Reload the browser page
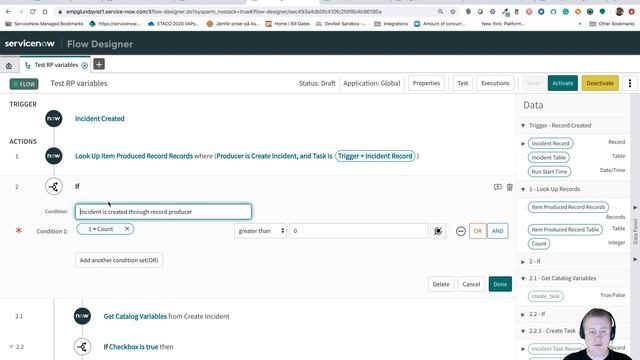 point(33,12)
